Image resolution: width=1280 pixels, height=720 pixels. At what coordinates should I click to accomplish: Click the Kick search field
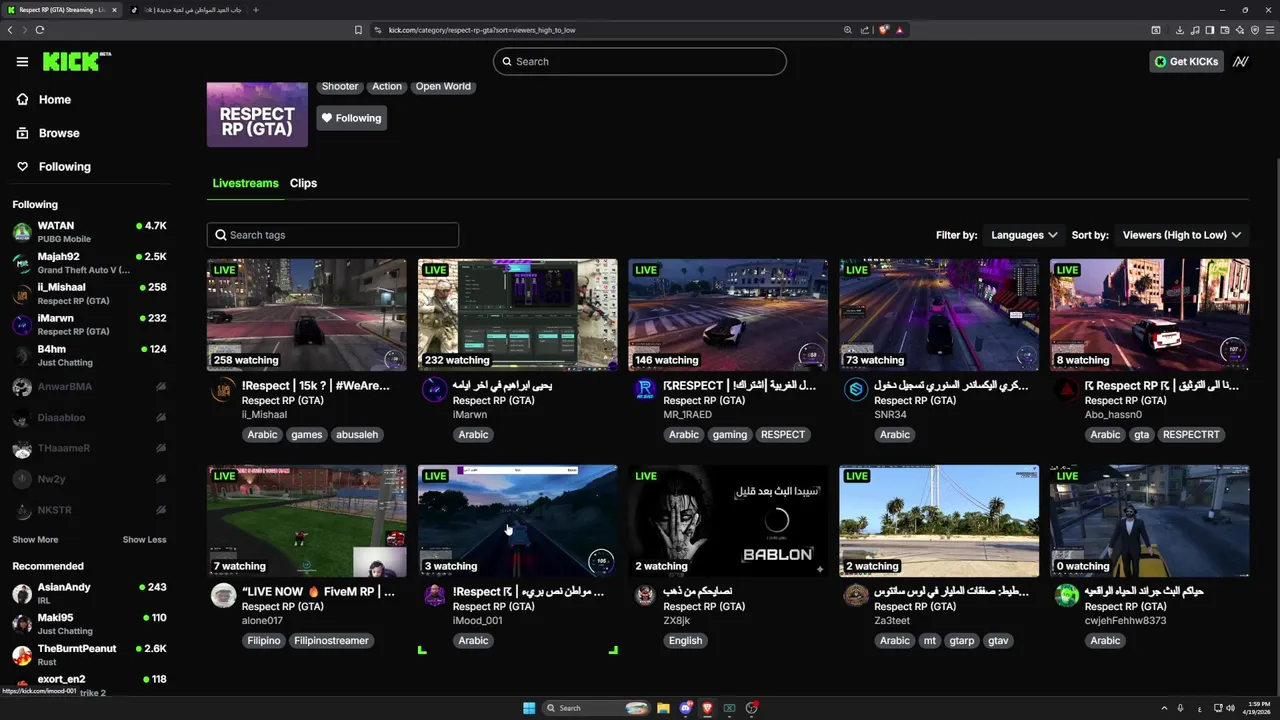click(x=640, y=62)
